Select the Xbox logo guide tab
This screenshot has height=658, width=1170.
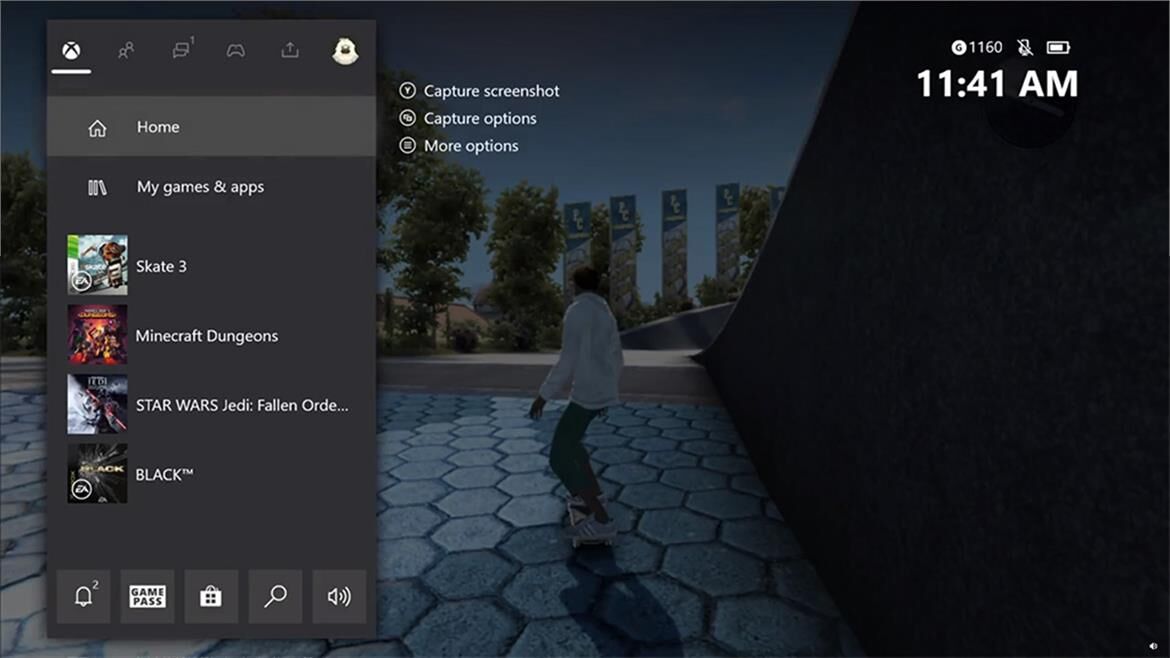pos(72,51)
